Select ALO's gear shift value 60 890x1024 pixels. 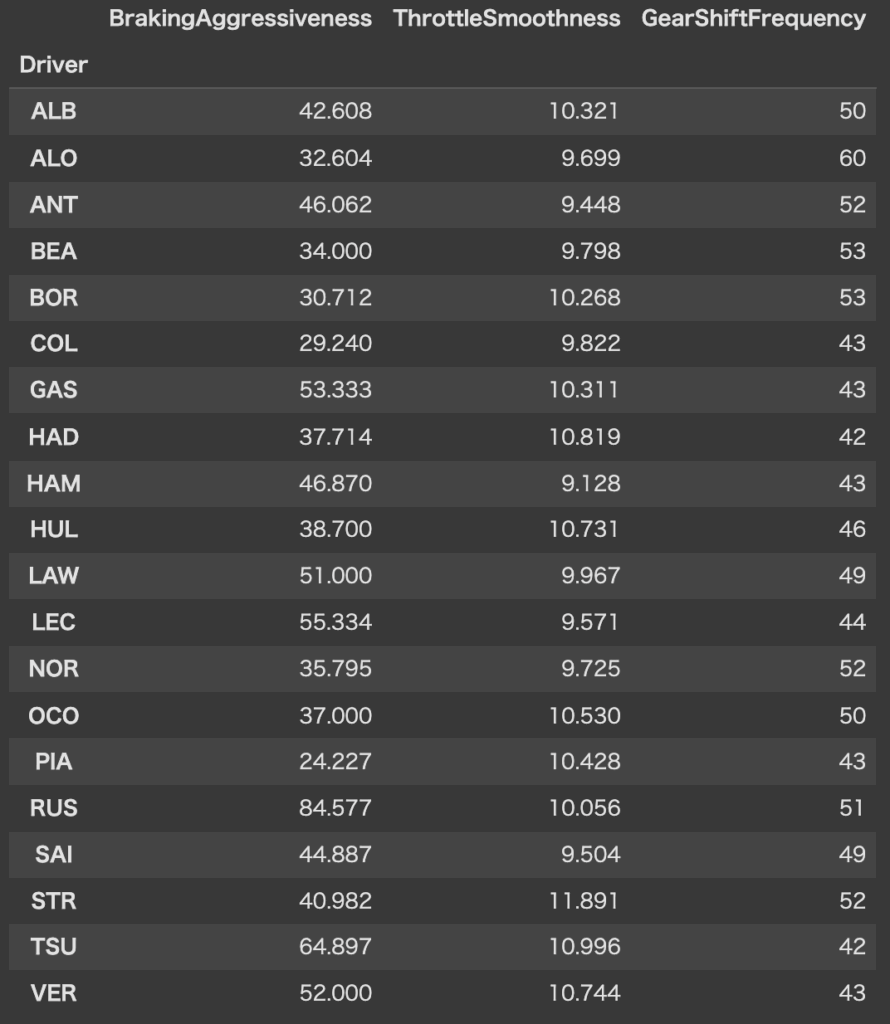point(852,158)
